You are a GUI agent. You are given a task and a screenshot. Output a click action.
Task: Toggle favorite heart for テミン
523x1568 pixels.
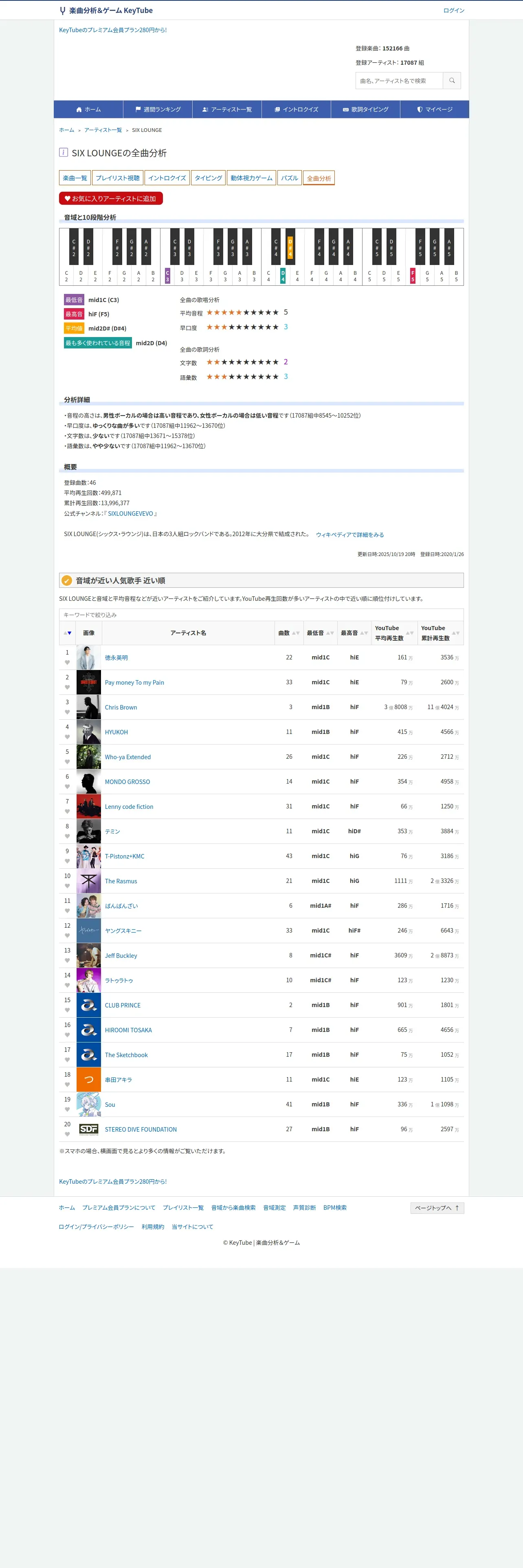tap(67, 837)
